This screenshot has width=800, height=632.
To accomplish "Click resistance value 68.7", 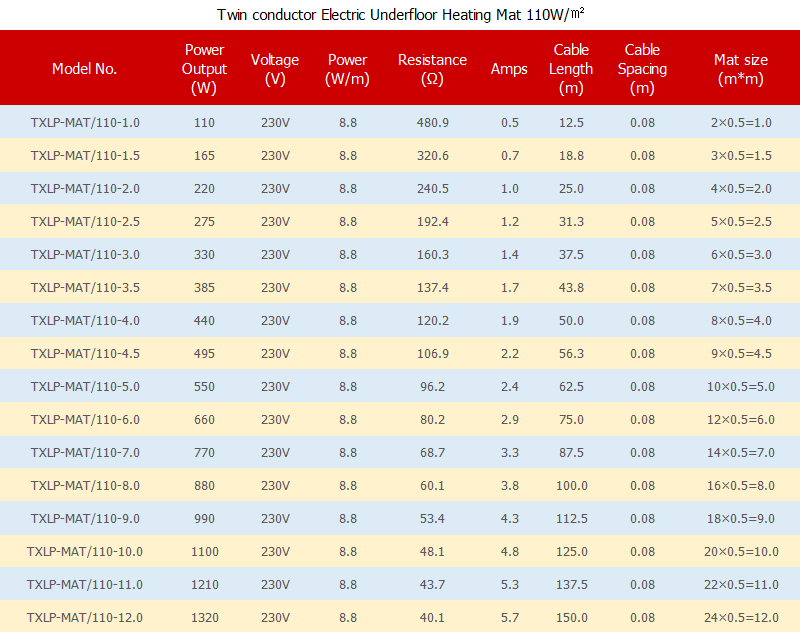I will click(432, 452).
